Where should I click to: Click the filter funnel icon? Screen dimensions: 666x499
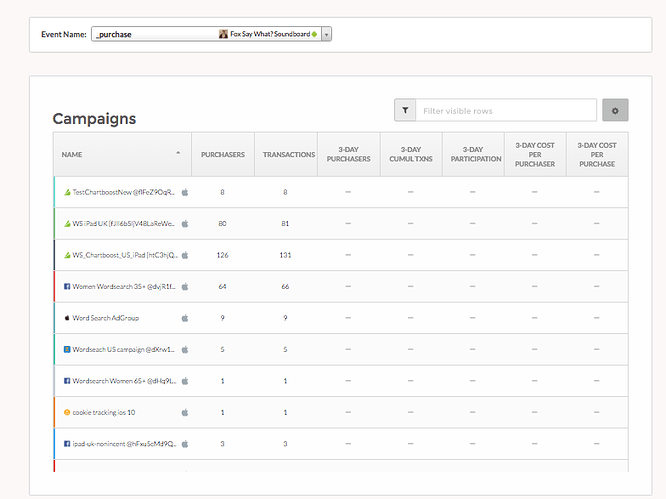pyautogui.click(x=405, y=110)
